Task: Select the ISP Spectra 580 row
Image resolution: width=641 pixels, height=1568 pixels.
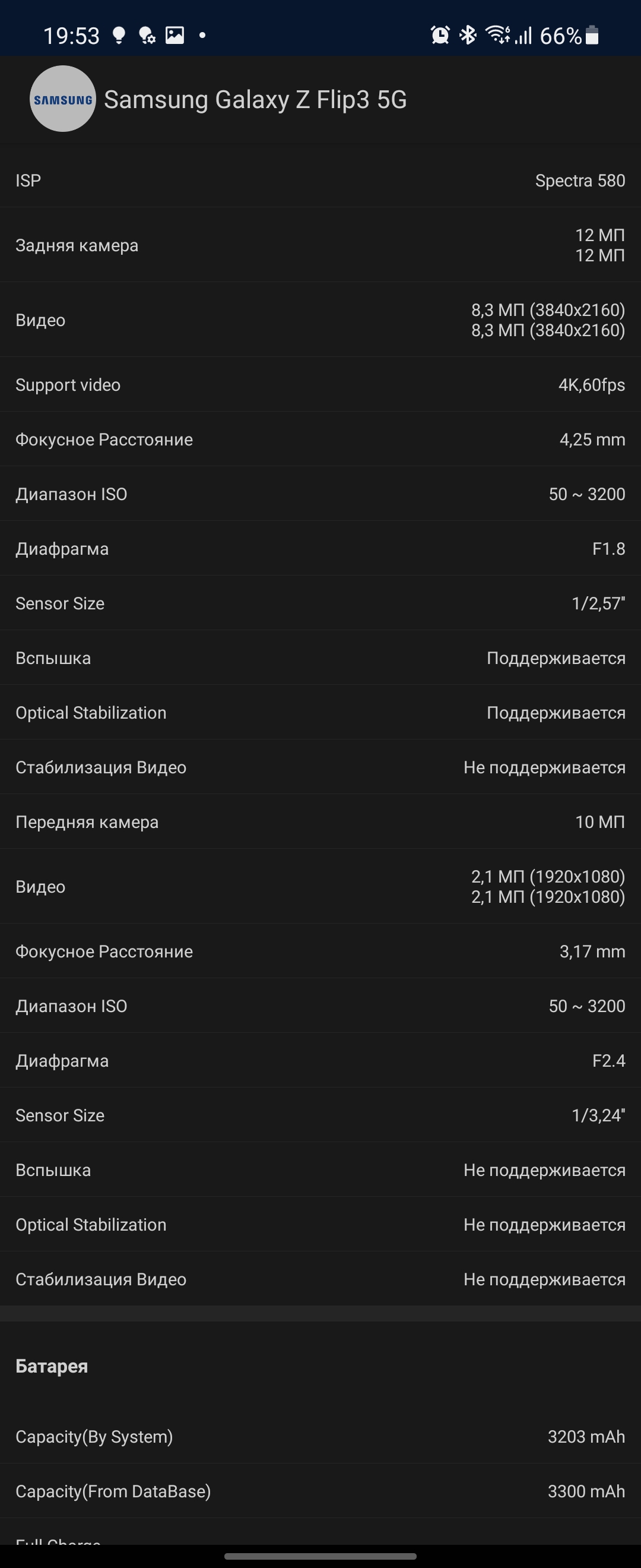Action: click(x=320, y=181)
